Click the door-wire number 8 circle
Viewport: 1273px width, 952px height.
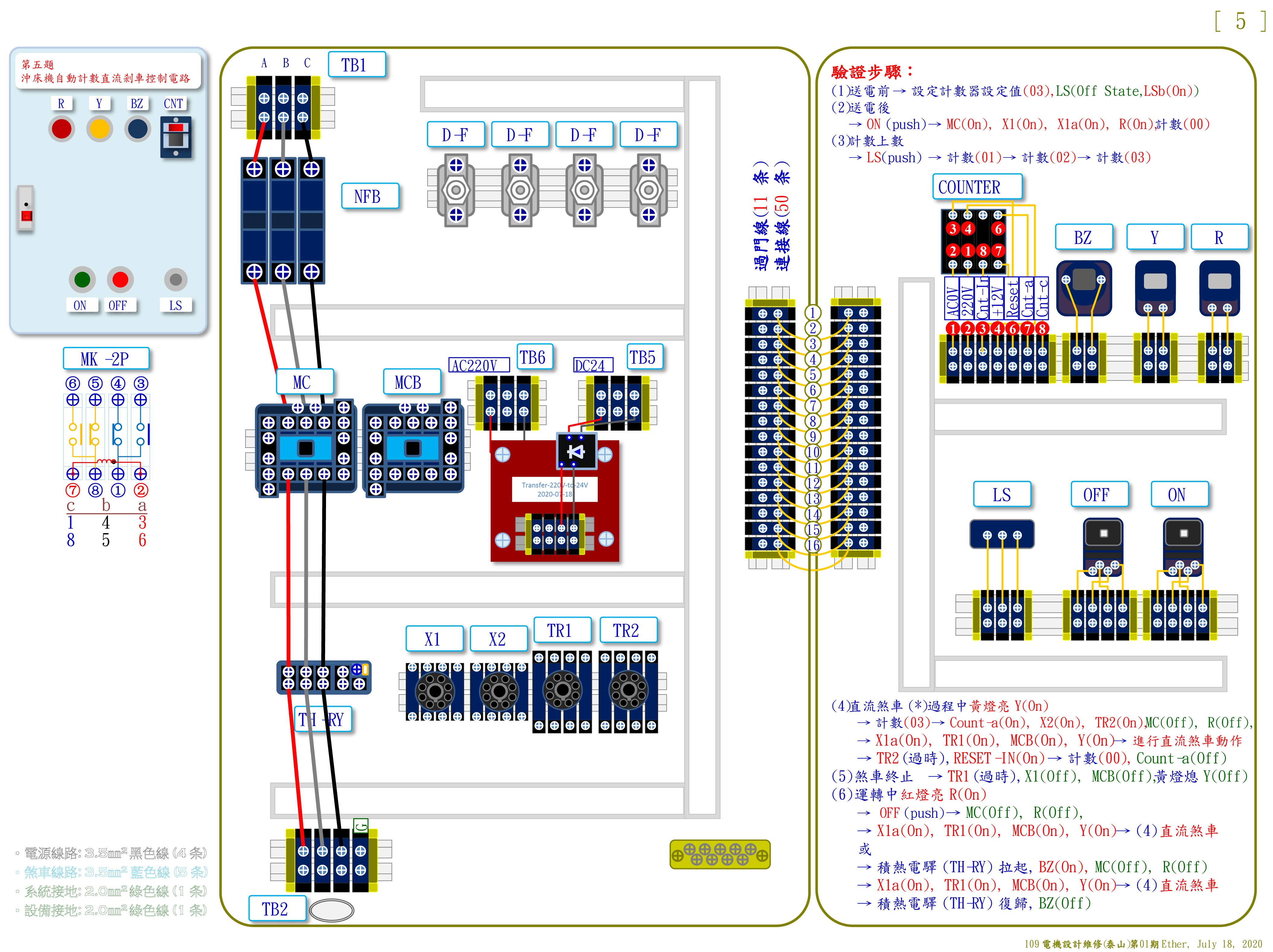(x=813, y=421)
